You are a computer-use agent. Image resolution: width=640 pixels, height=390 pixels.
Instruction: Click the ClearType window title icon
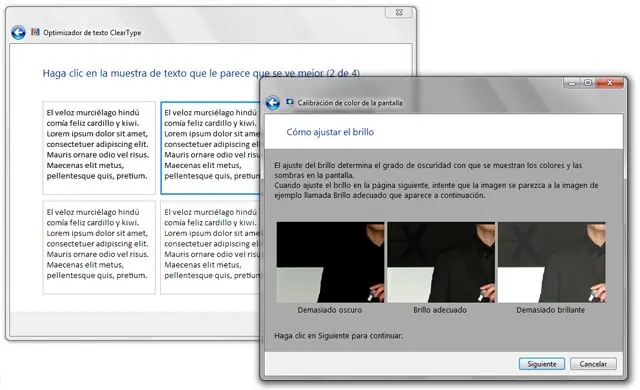[x=36, y=32]
